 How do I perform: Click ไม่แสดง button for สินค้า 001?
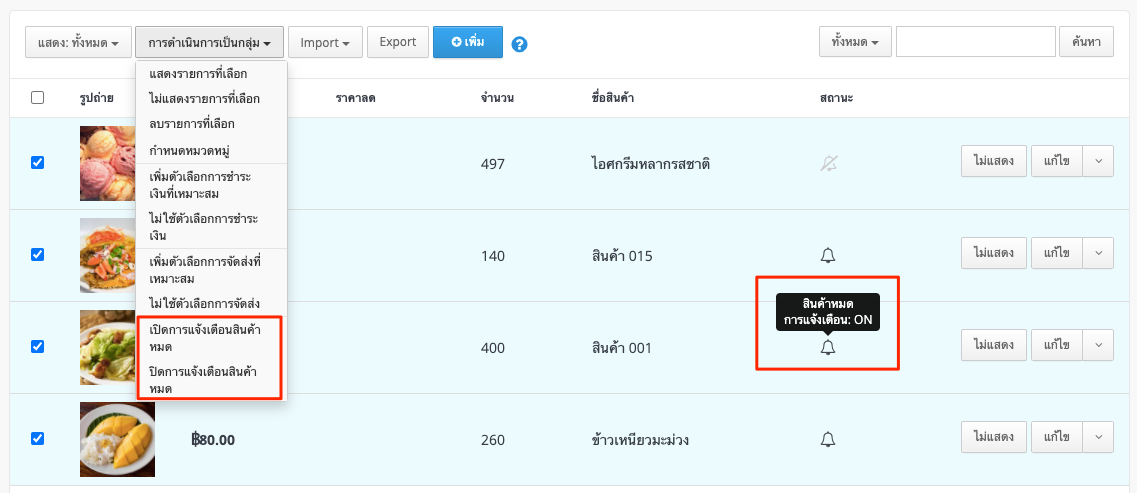(994, 345)
